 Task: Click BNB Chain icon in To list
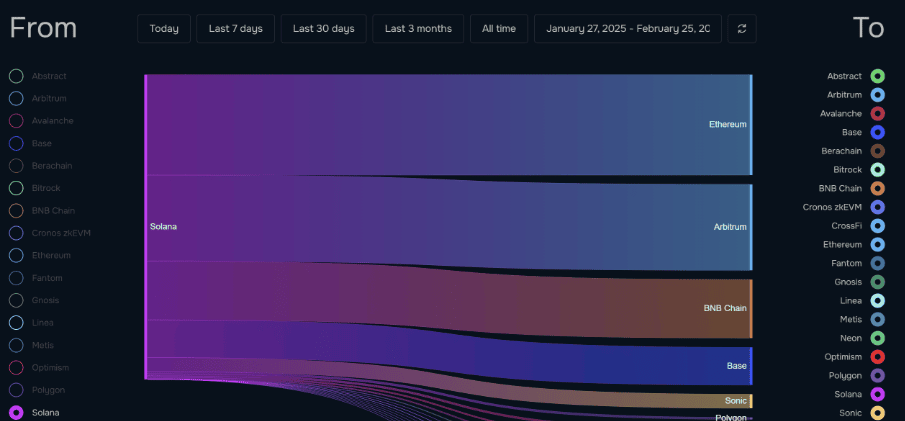point(877,188)
